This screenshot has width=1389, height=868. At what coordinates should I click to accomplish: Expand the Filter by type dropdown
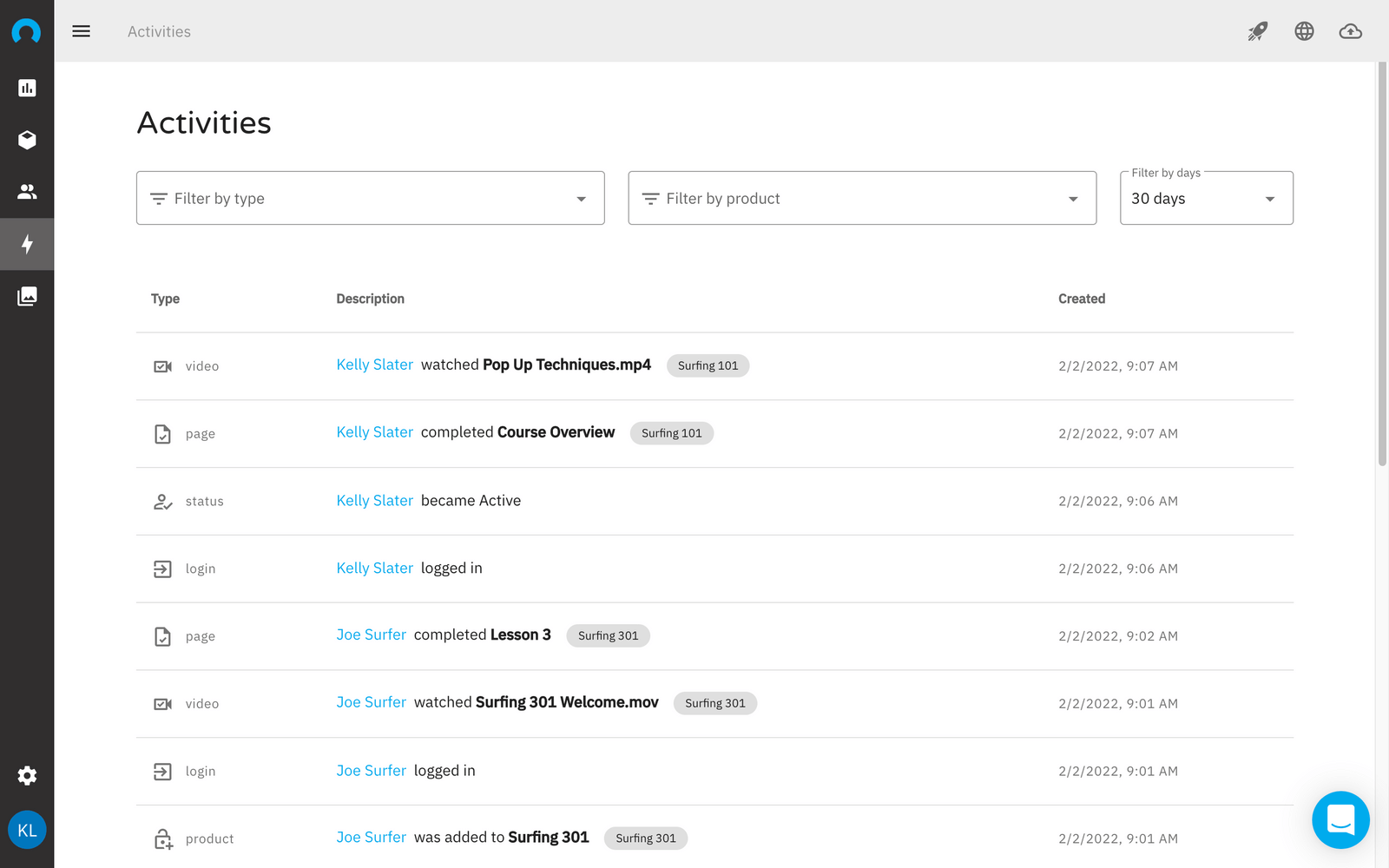coord(370,198)
